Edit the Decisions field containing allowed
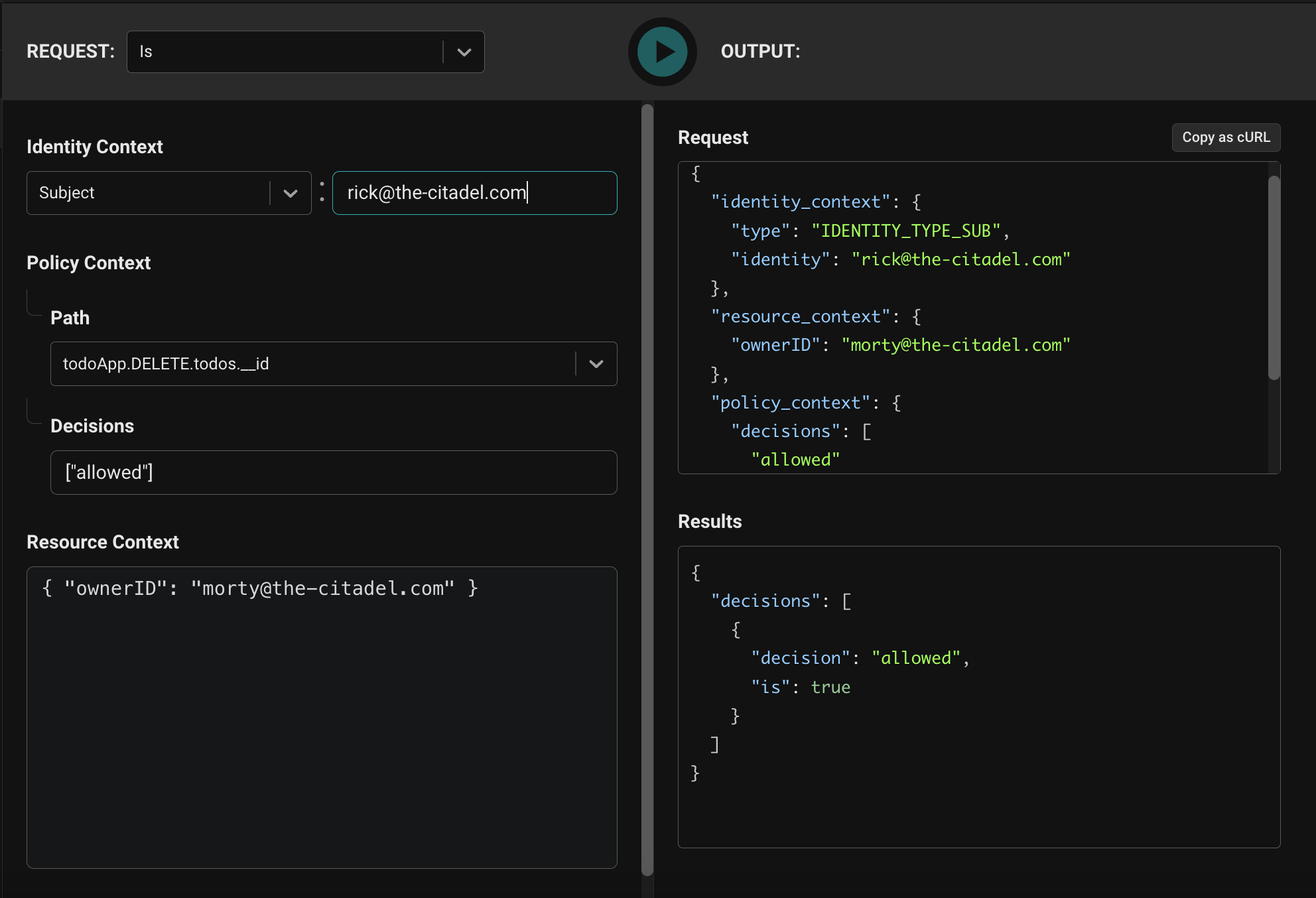Image resolution: width=1316 pixels, height=898 pixels. (334, 472)
